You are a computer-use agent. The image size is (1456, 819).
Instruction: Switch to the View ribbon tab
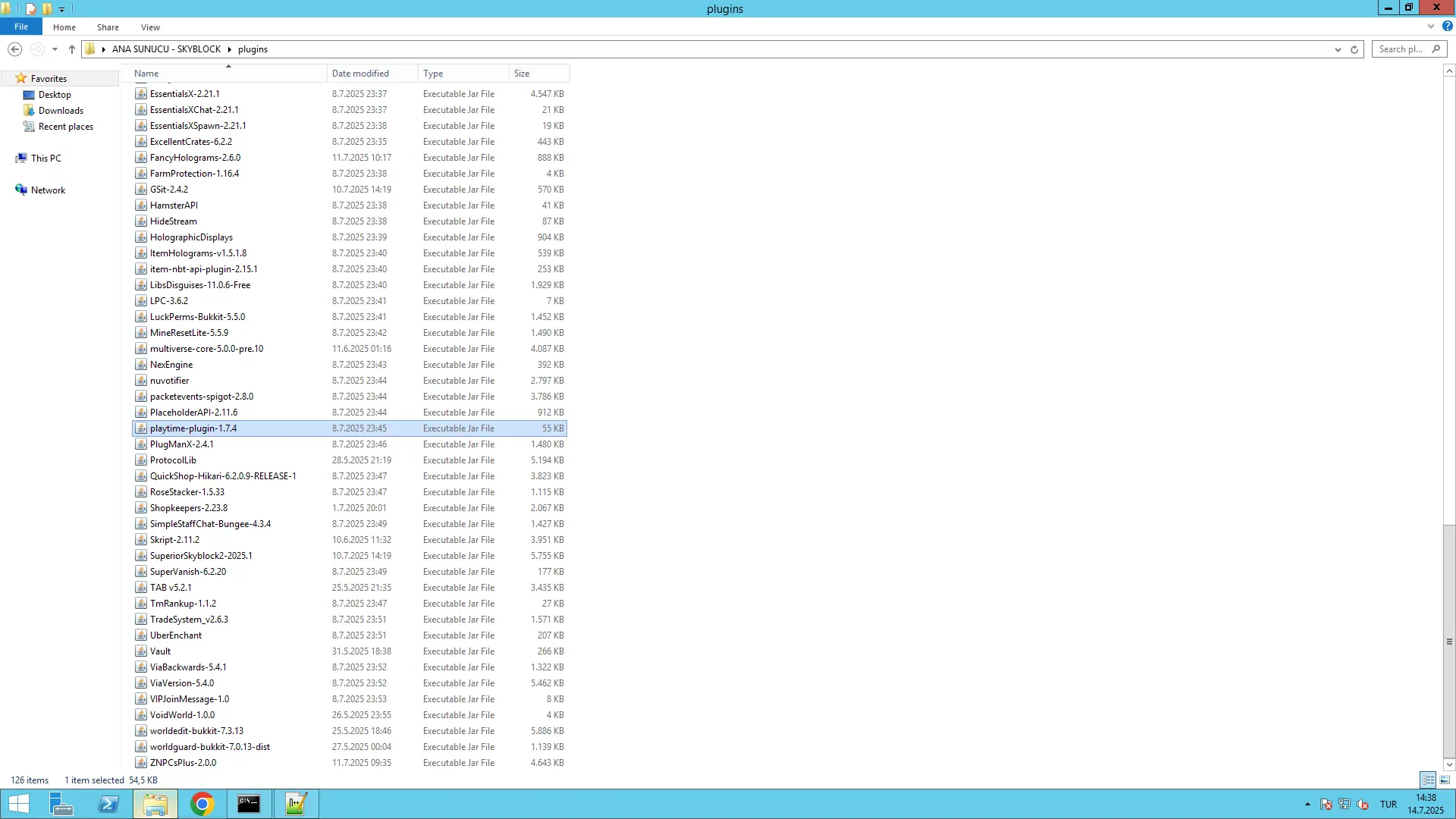(150, 27)
